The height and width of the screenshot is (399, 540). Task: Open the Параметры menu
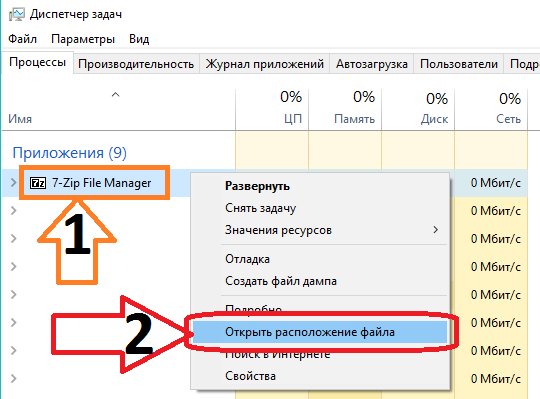tap(83, 39)
